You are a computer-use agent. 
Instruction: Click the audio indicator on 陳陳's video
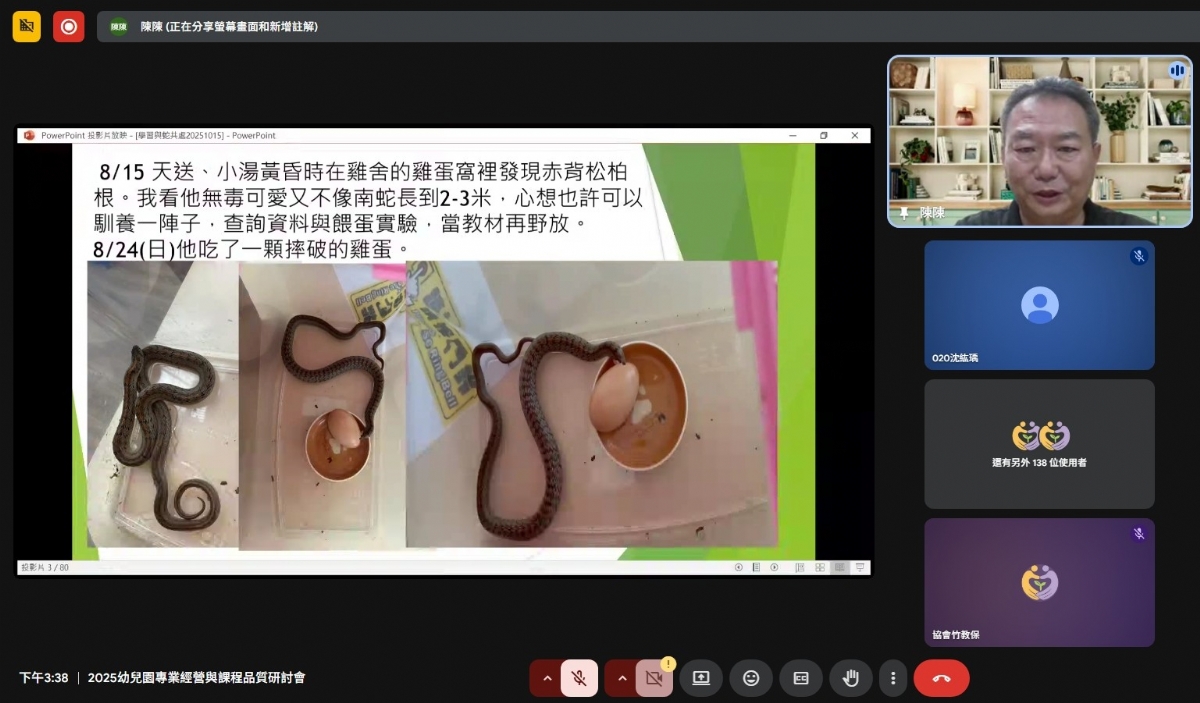(1177, 71)
